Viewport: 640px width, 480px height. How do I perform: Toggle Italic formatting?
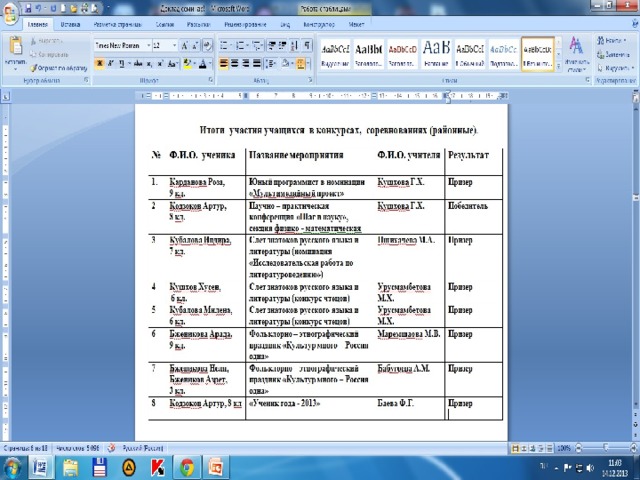[110, 63]
